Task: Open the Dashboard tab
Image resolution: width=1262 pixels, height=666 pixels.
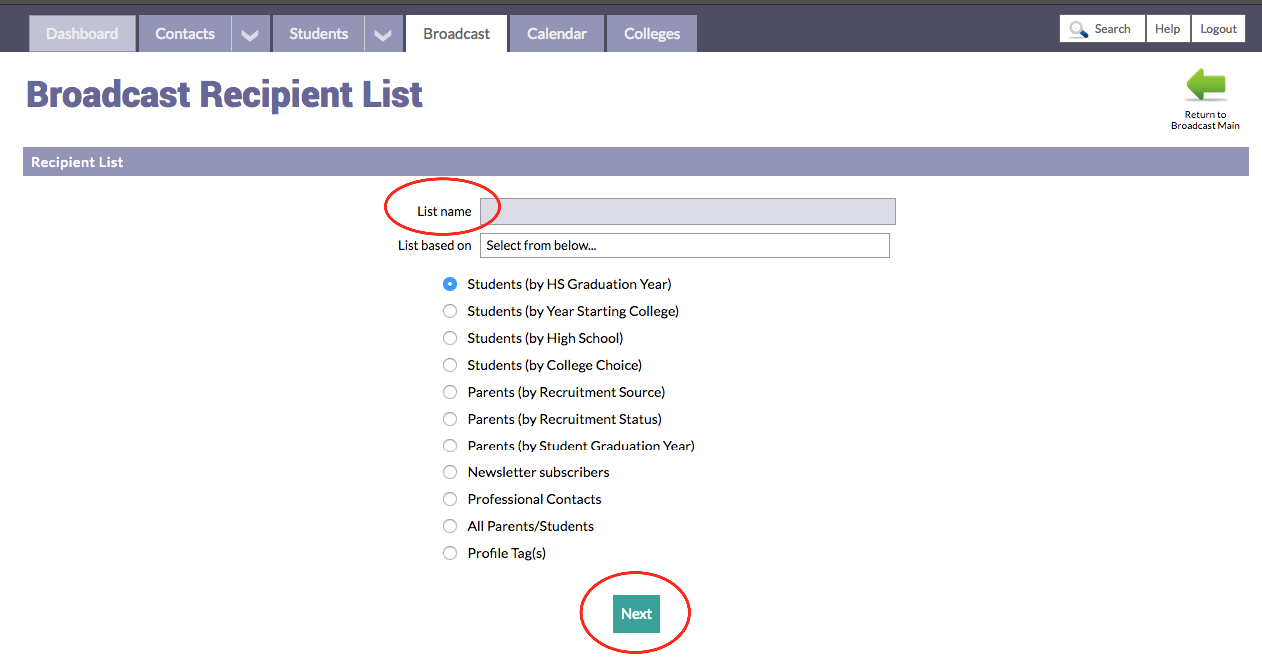Action: pyautogui.click(x=82, y=34)
